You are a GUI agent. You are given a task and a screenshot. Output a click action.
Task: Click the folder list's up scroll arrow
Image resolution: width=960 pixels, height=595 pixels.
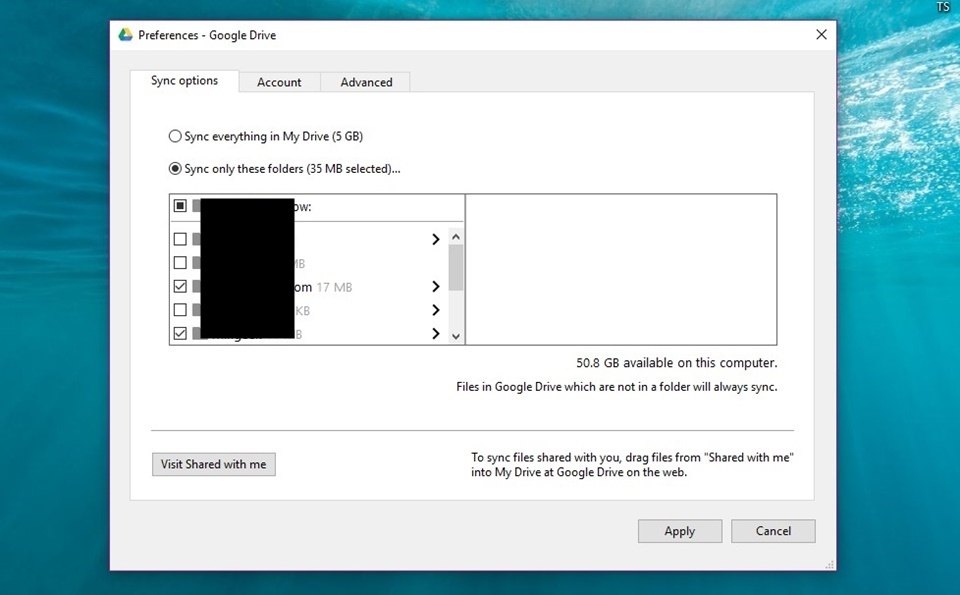[x=456, y=237]
